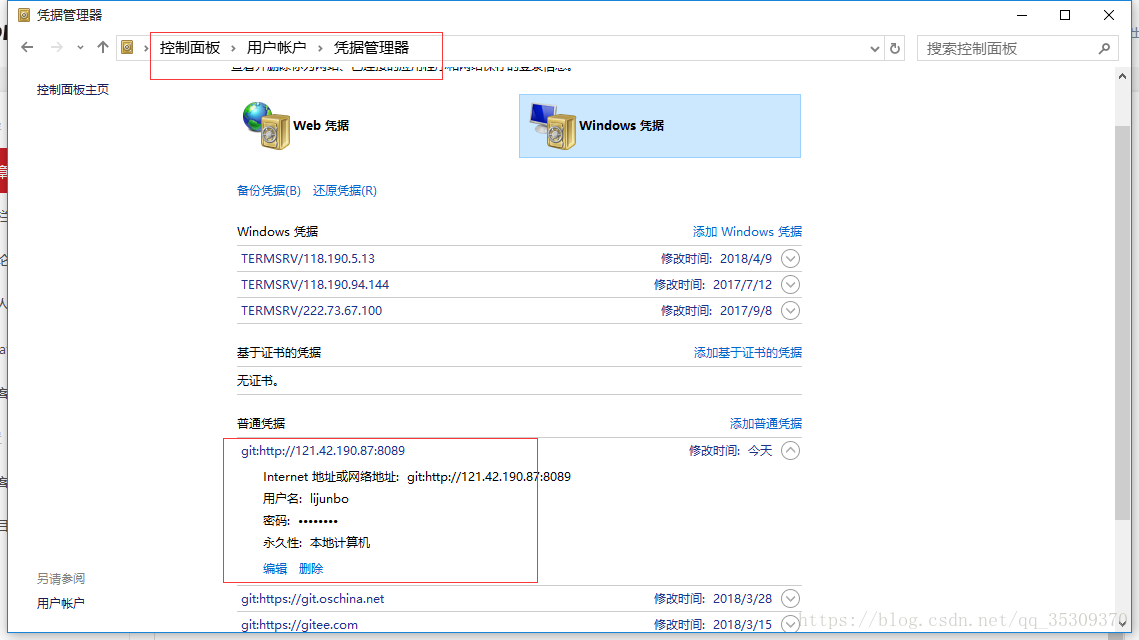Click 添加 Windows 凭据 link

point(747,232)
